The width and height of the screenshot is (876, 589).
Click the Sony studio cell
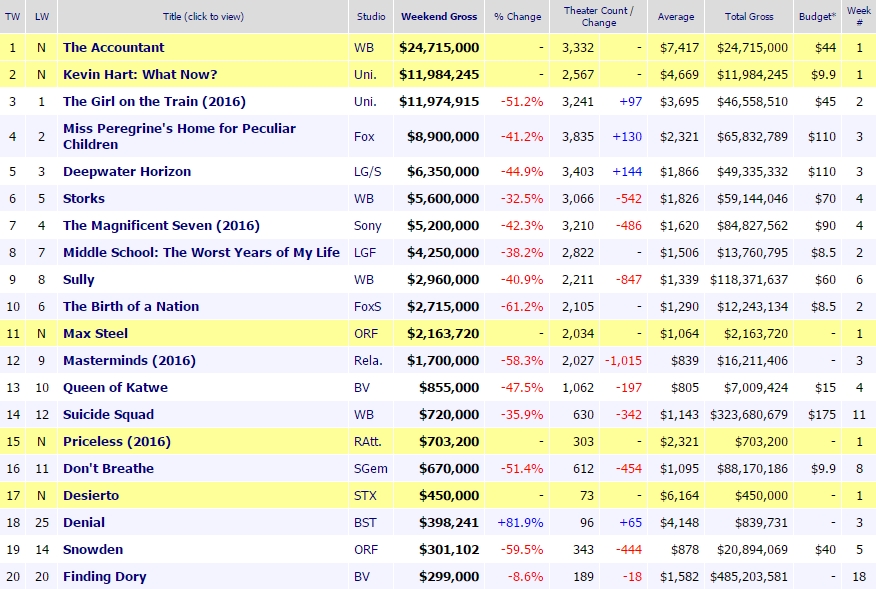(367, 226)
